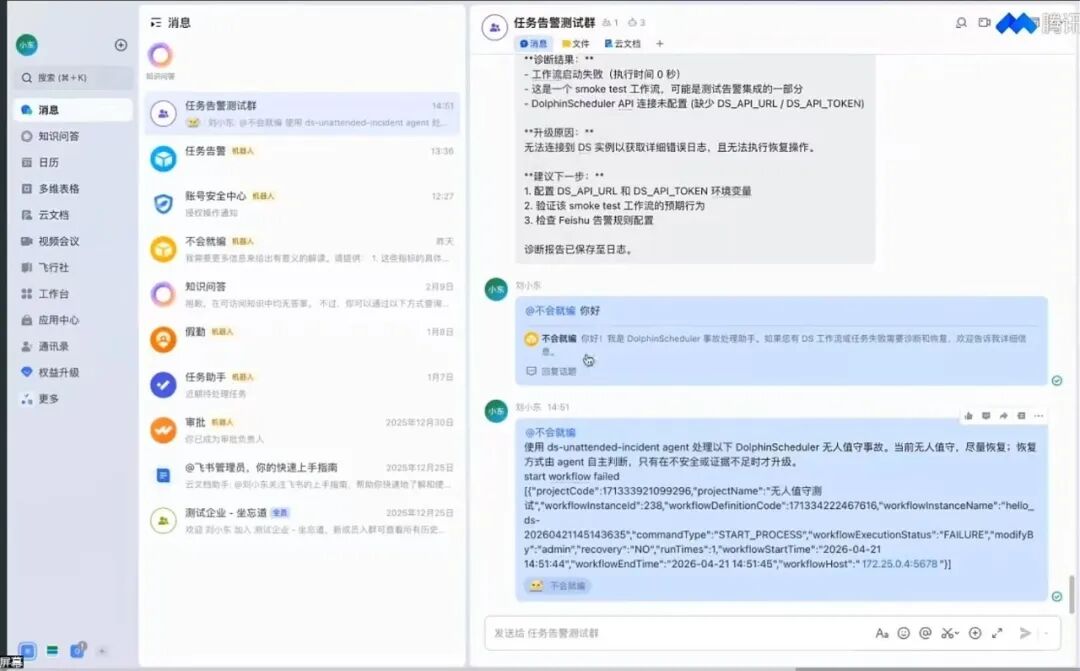Click the read-status check on 你好 message

coord(1057,381)
